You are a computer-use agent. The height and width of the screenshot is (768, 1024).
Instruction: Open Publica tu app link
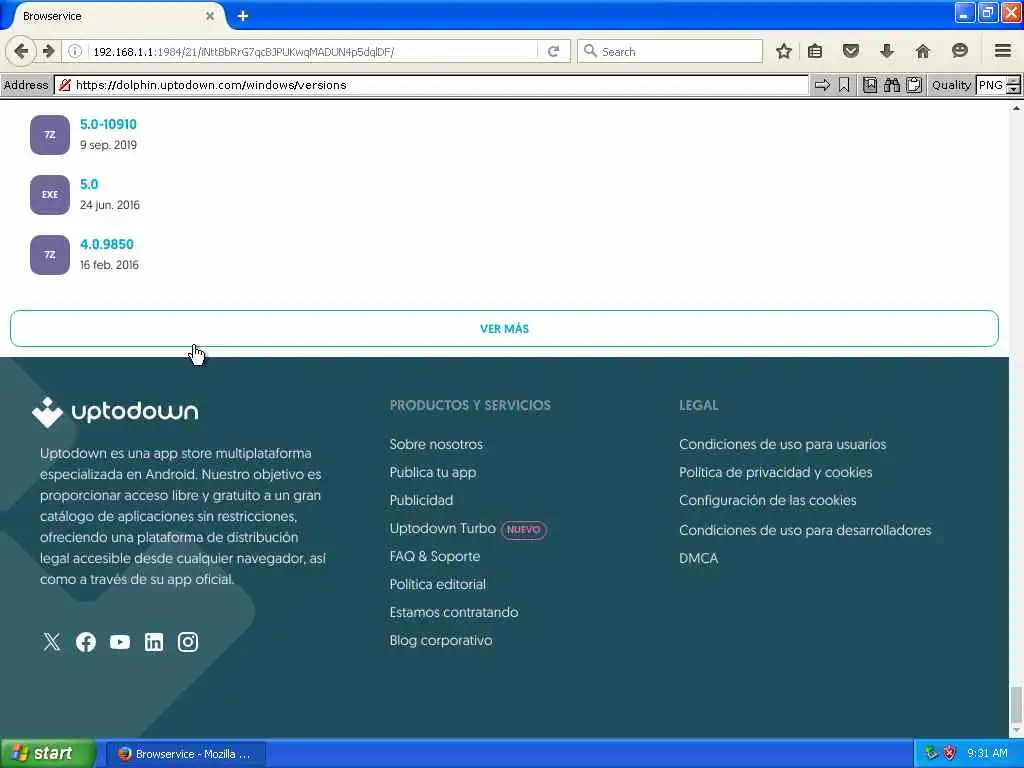pyautogui.click(x=433, y=472)
